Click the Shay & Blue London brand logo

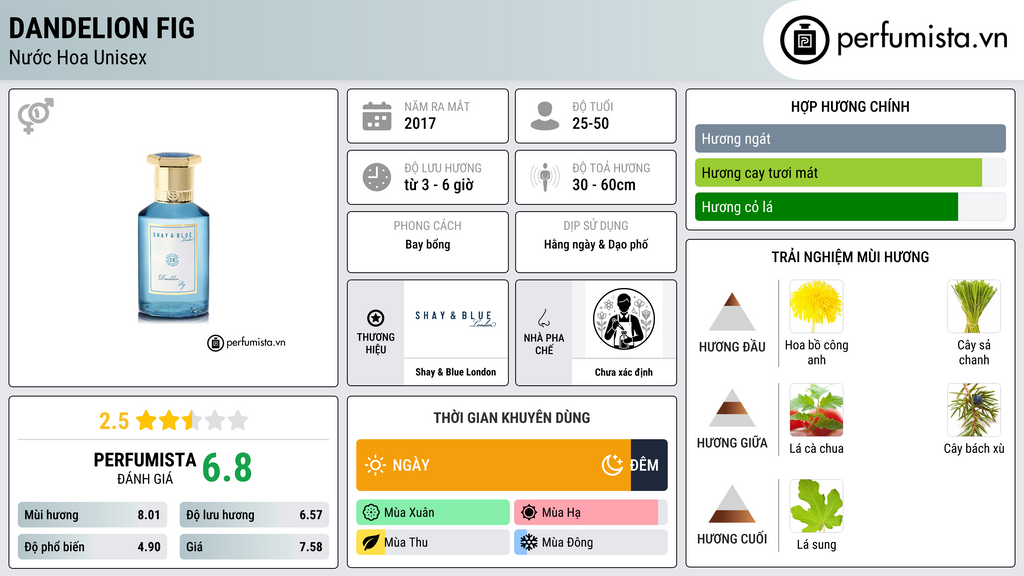(455, 318)
